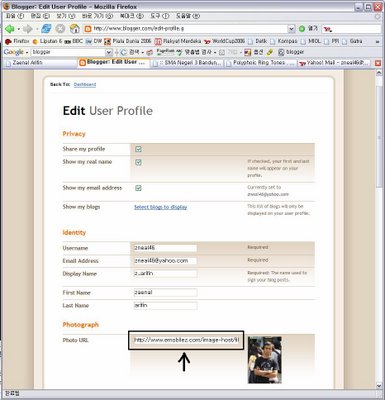Uncheck Show my real name
Screen dimensions: 385x400
pyautogui.click(x=138, y=162)
